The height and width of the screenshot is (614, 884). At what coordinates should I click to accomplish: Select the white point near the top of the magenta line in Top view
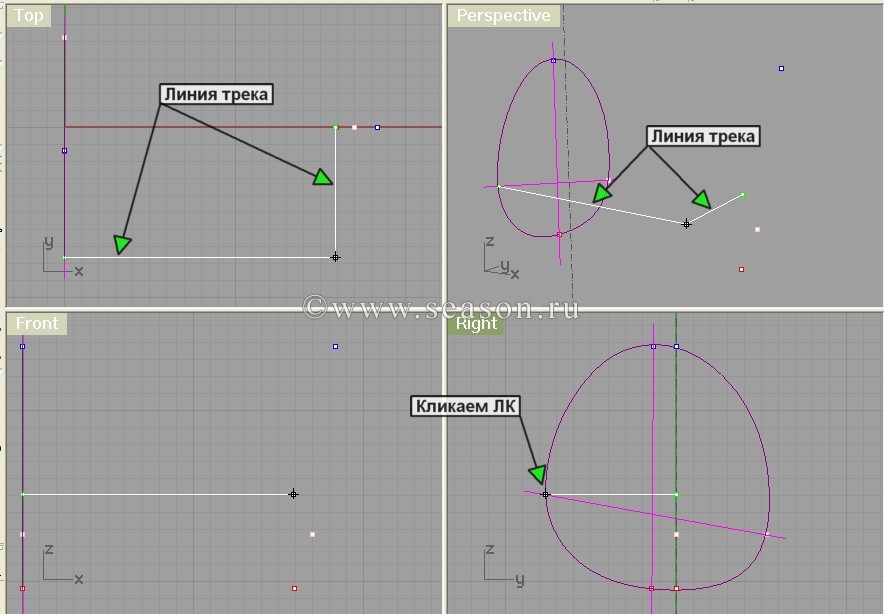click(64, 37)
